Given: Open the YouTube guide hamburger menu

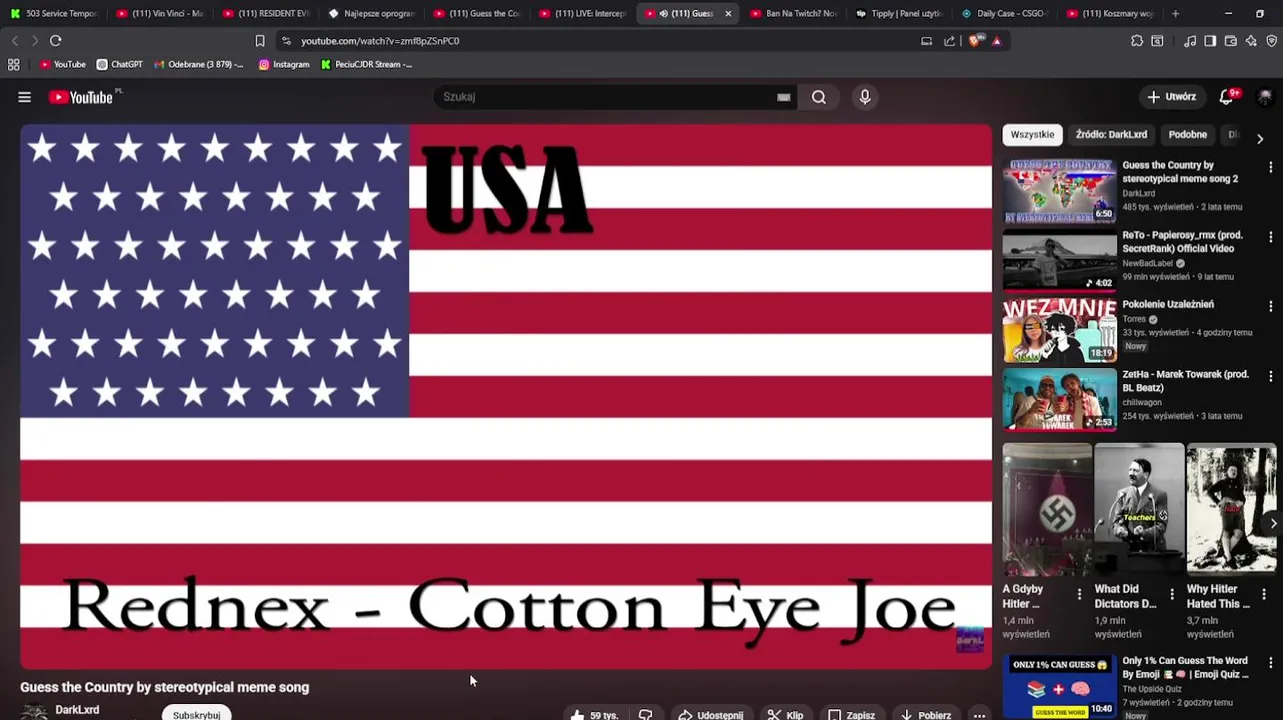Looking at the screenshot, I should point(24,97).
